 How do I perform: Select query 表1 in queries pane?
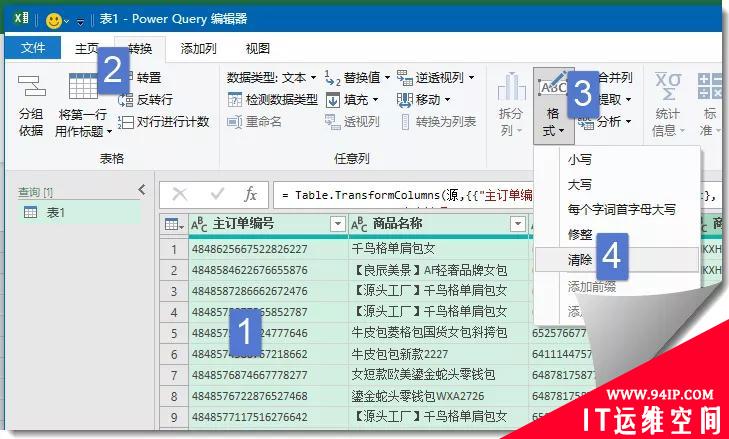(x=79, y=213)
